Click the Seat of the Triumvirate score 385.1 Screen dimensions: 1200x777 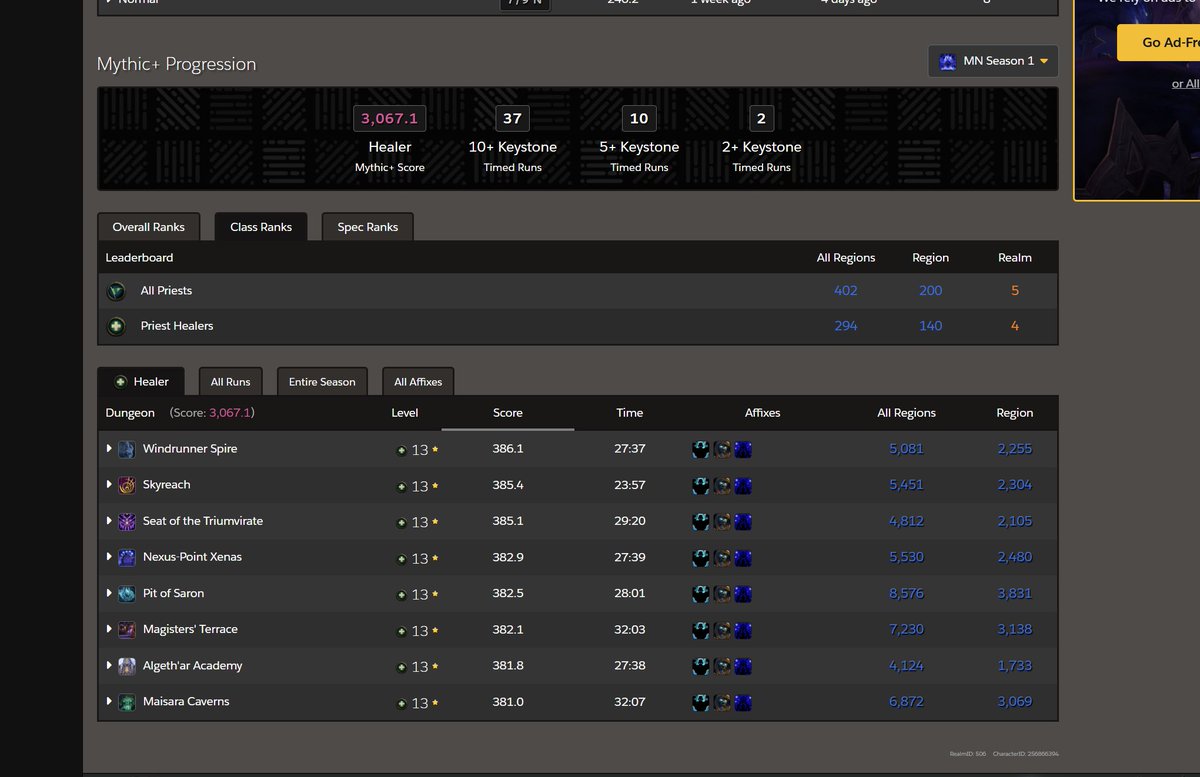(508, 521)
